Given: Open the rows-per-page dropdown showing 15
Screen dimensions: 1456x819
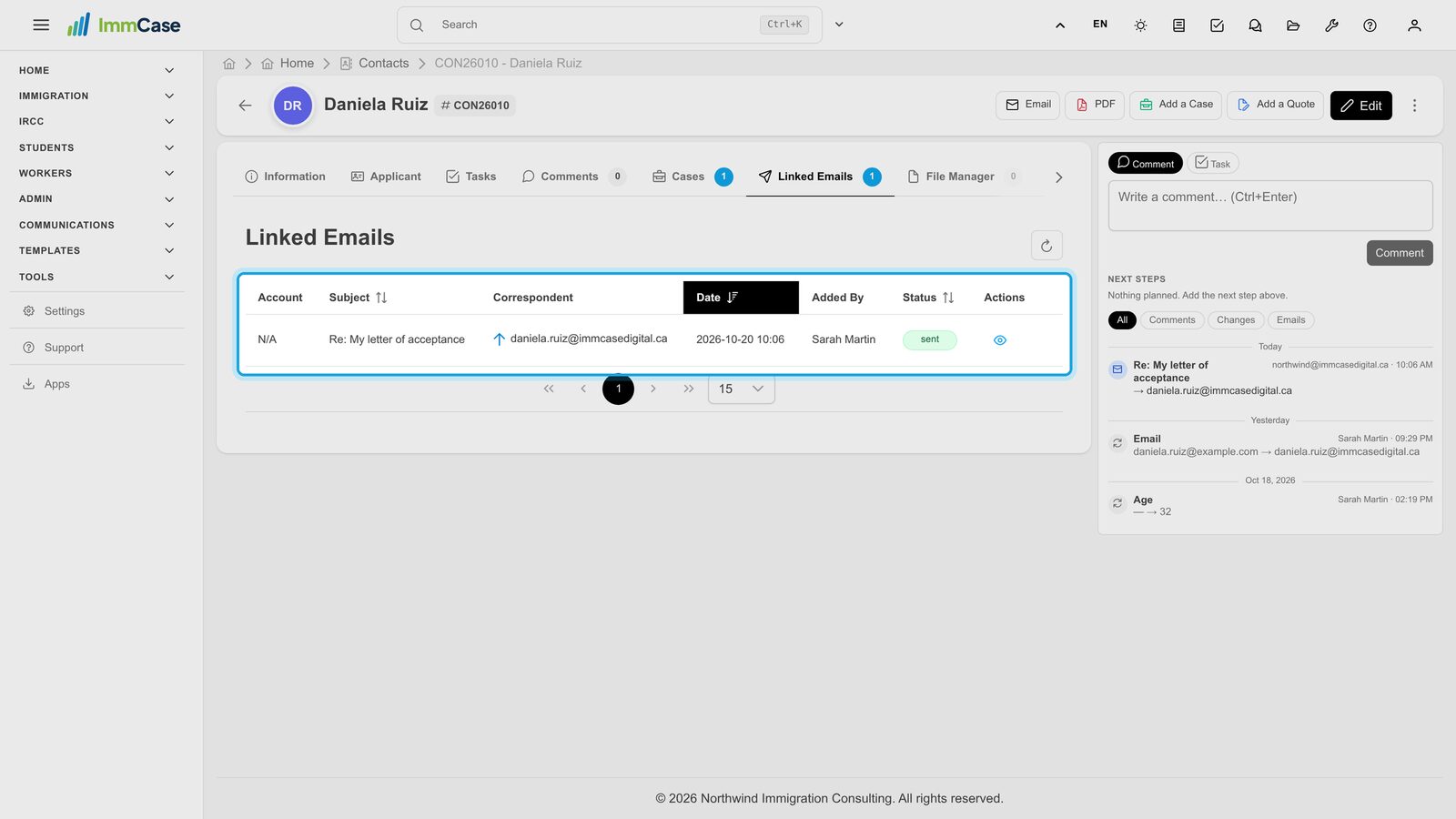Looking at the screenshot, I should pos(742,389).
